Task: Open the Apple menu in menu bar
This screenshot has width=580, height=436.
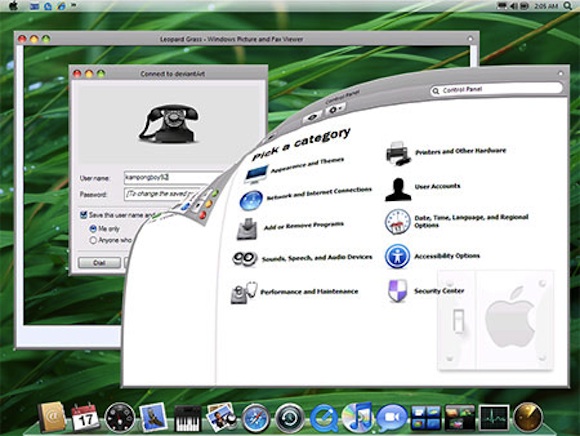Action: click(x=13, y=6)
